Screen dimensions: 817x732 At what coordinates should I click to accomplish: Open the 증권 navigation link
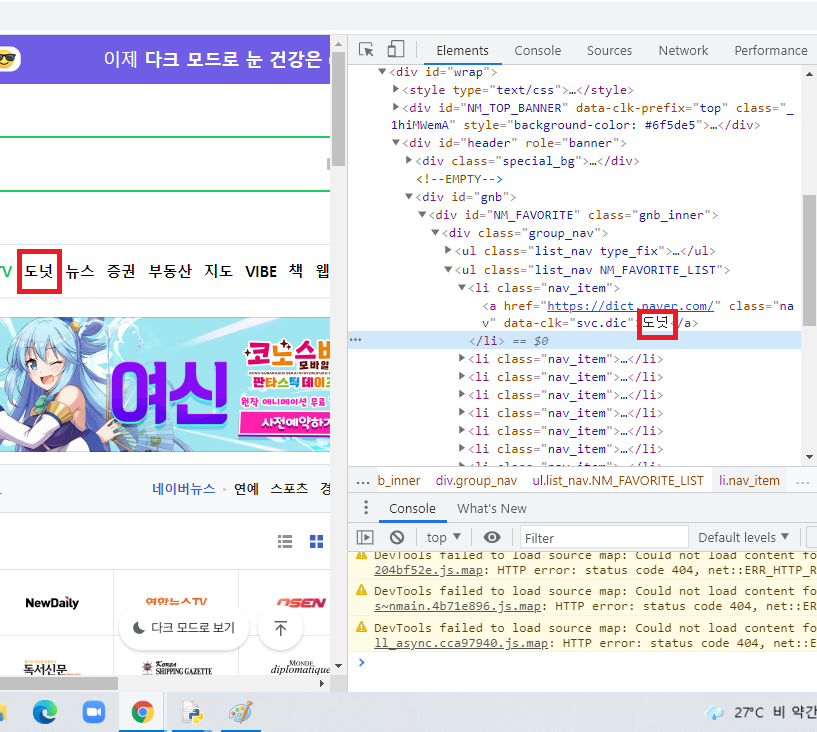[x=121, y=271]
